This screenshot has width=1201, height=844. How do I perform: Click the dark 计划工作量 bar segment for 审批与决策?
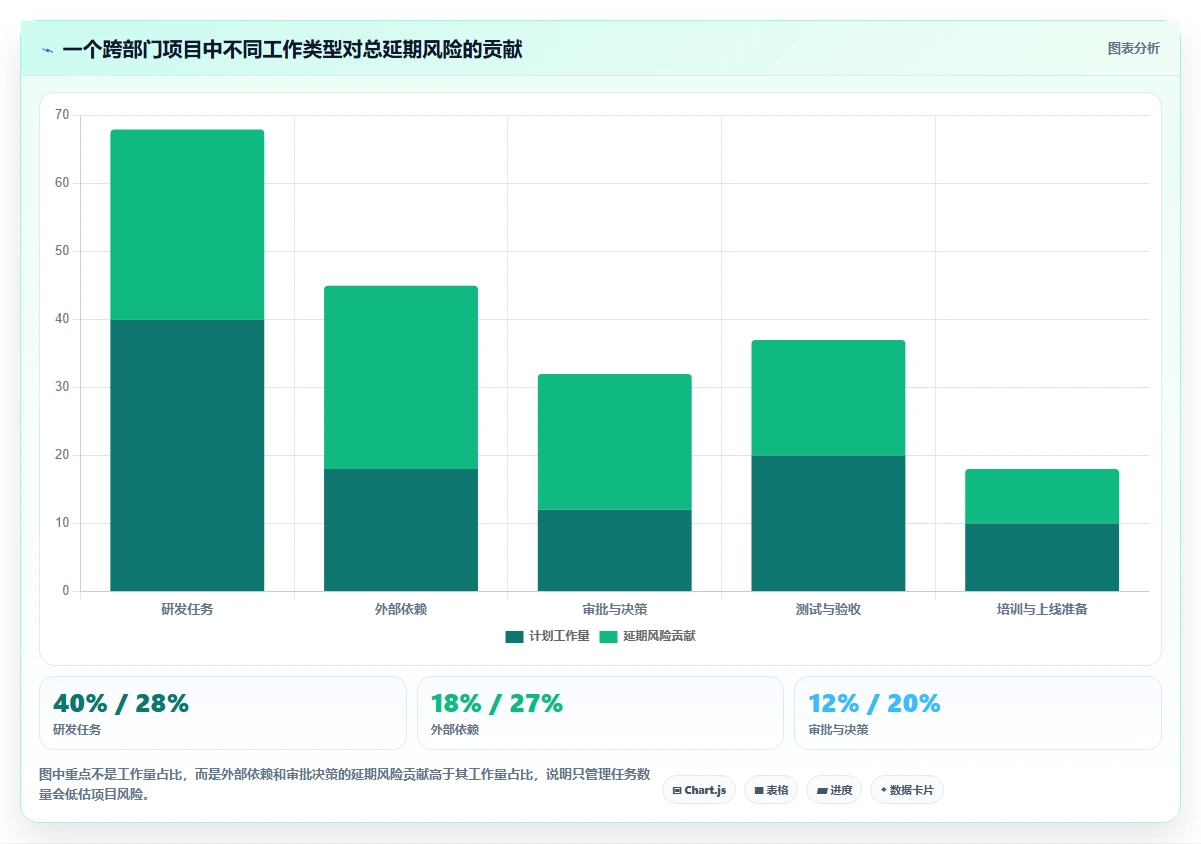click(x=614, y=550)
